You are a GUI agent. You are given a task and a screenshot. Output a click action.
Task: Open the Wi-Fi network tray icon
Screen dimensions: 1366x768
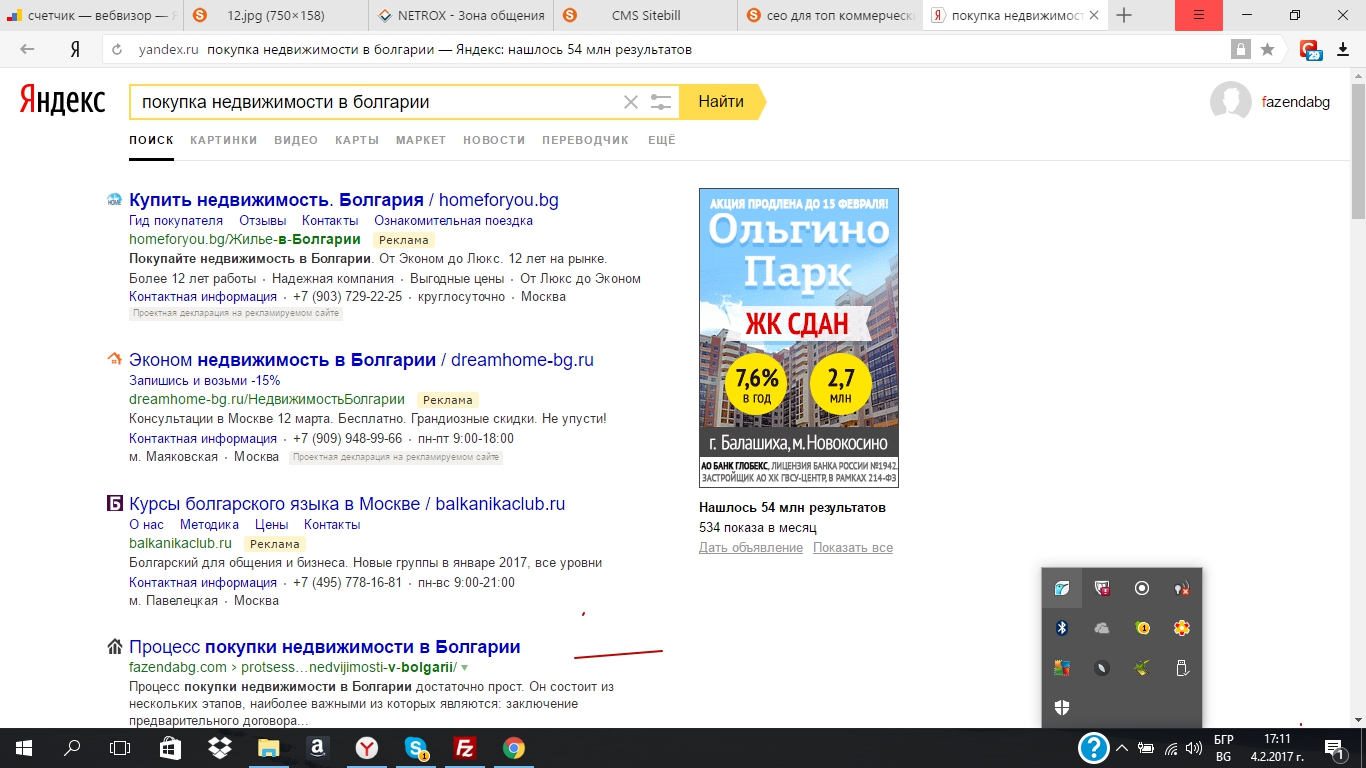point(1169,747)
